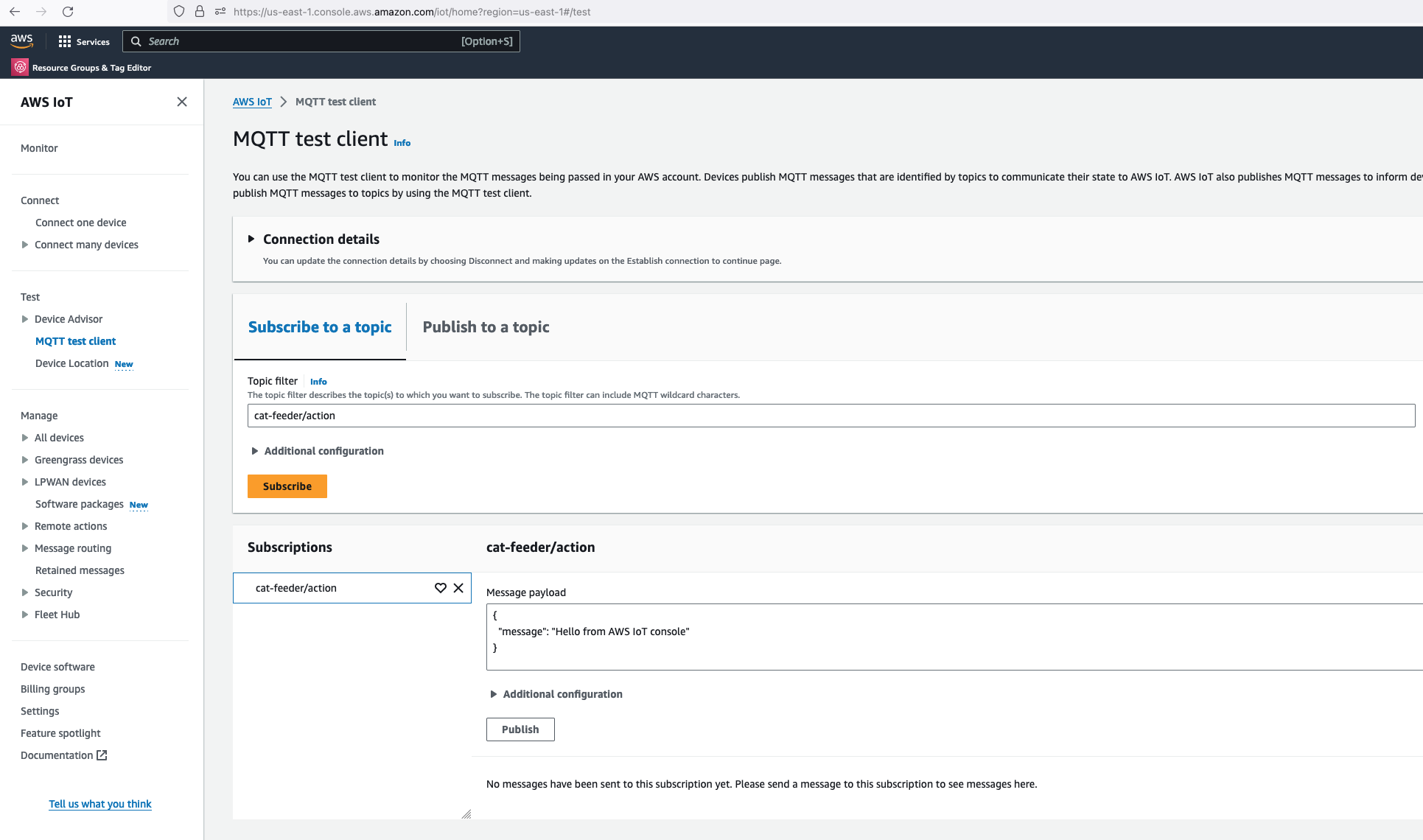Grab the subscriptions panel resize handle
This screenshot has height=840, width=1423.
(466, 814)
